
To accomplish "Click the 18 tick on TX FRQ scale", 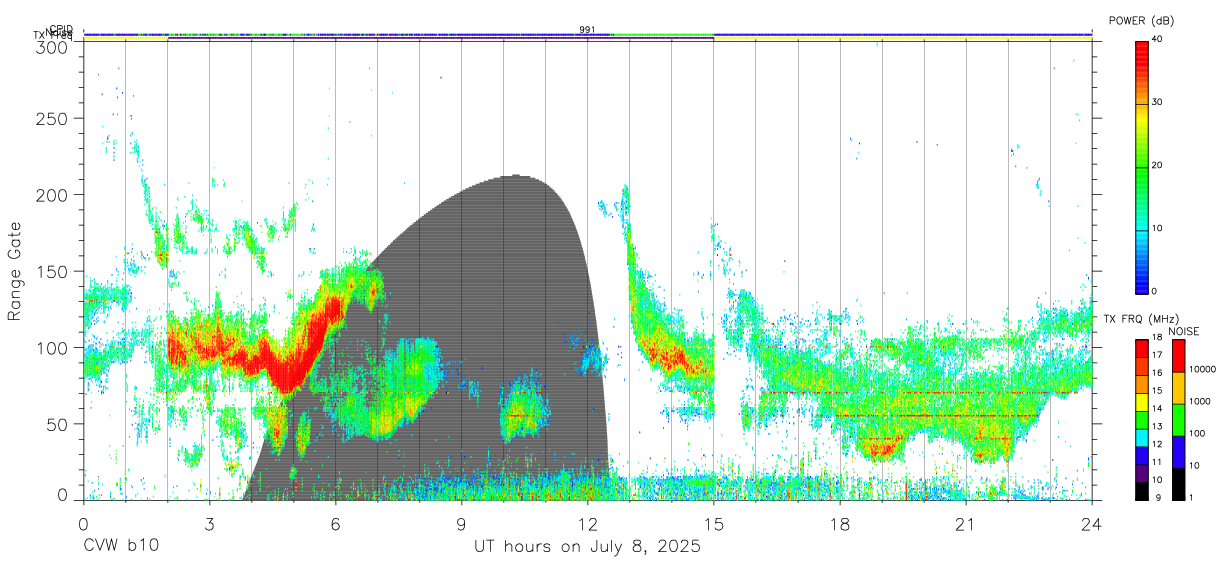I will pos(1157,339).
